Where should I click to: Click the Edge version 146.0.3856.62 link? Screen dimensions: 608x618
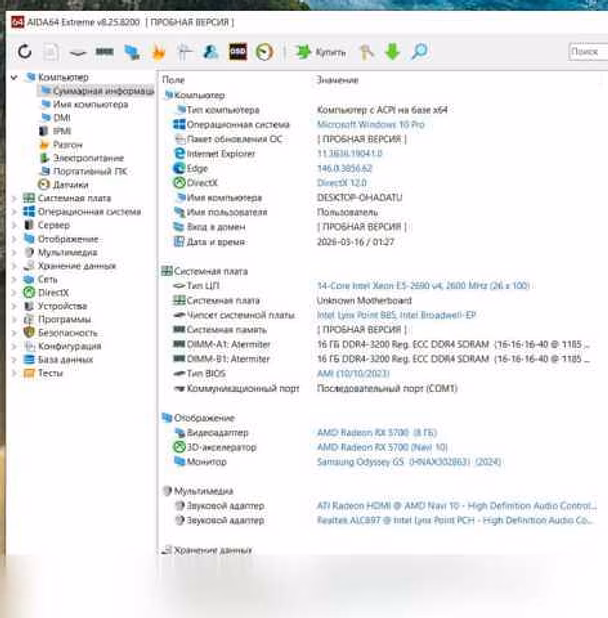pyautogui.click(x=344, y=168)
